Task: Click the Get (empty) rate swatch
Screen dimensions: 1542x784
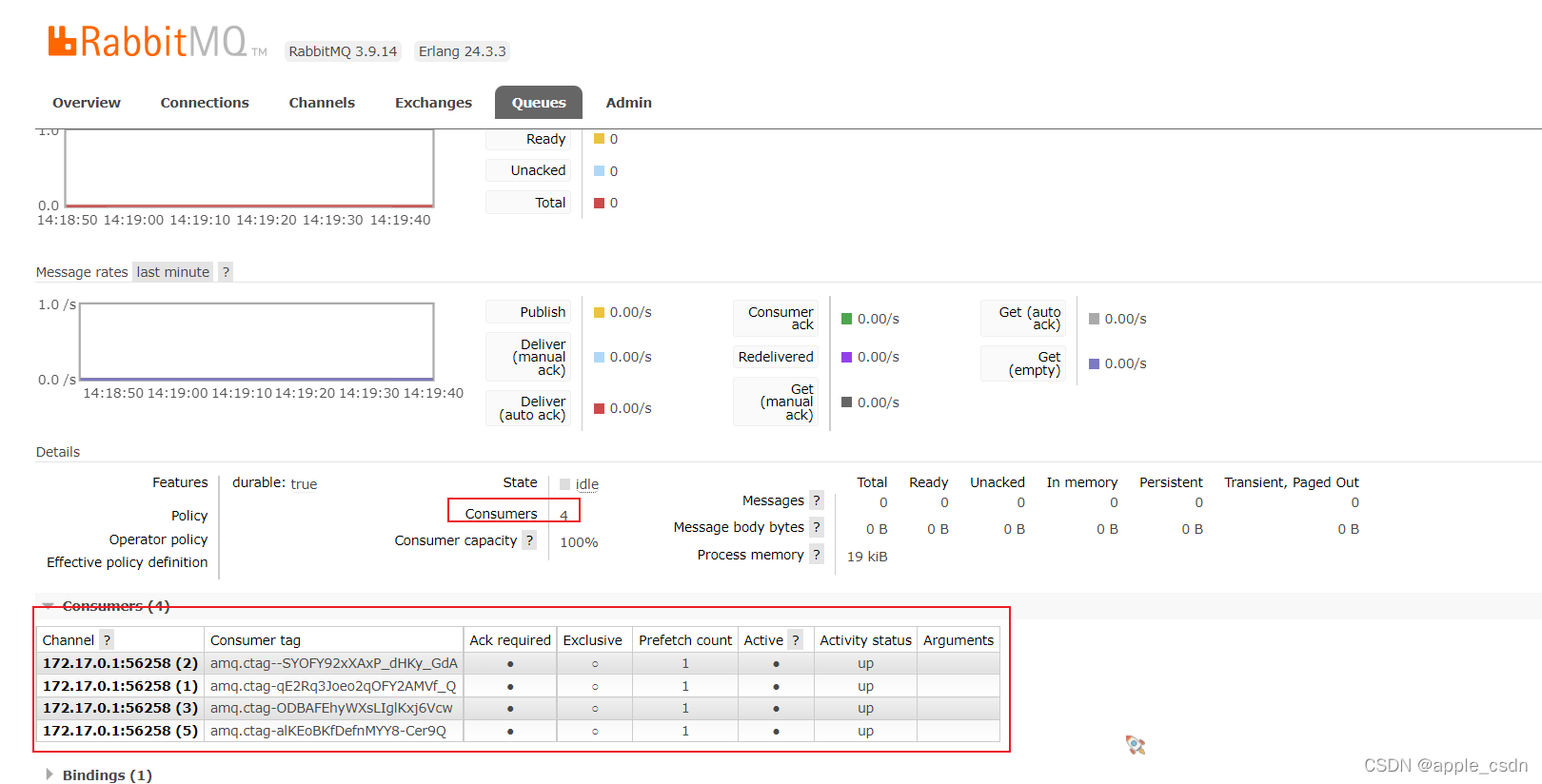Action: point(1095,363)
